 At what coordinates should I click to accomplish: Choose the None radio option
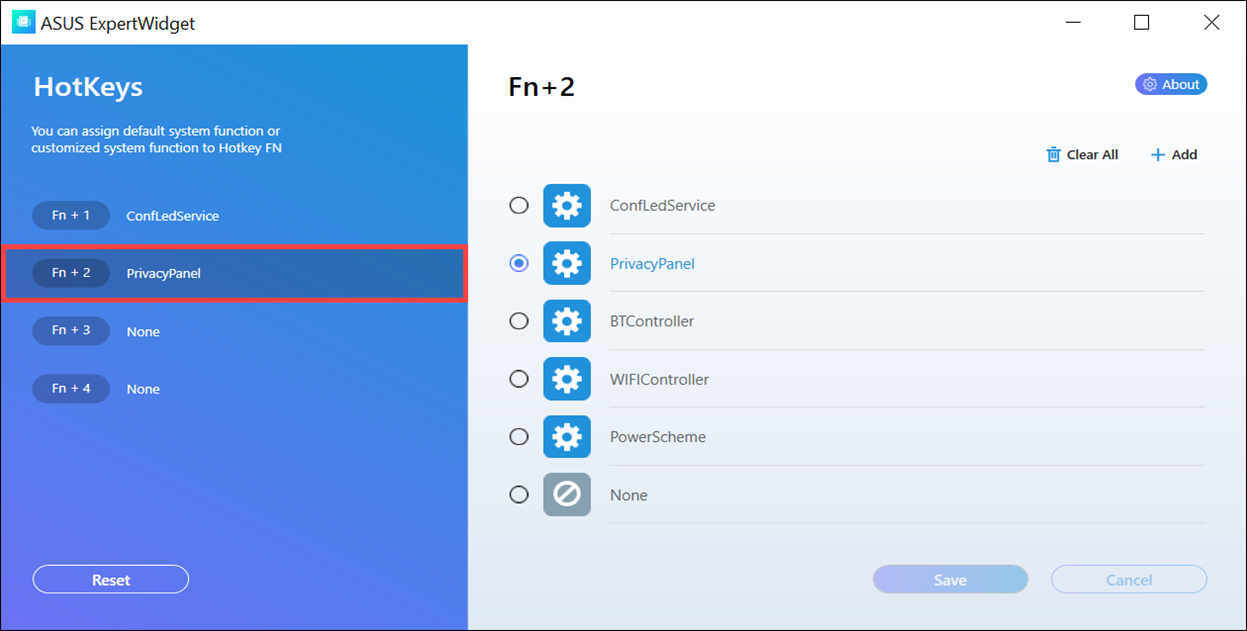coord(519,494)
